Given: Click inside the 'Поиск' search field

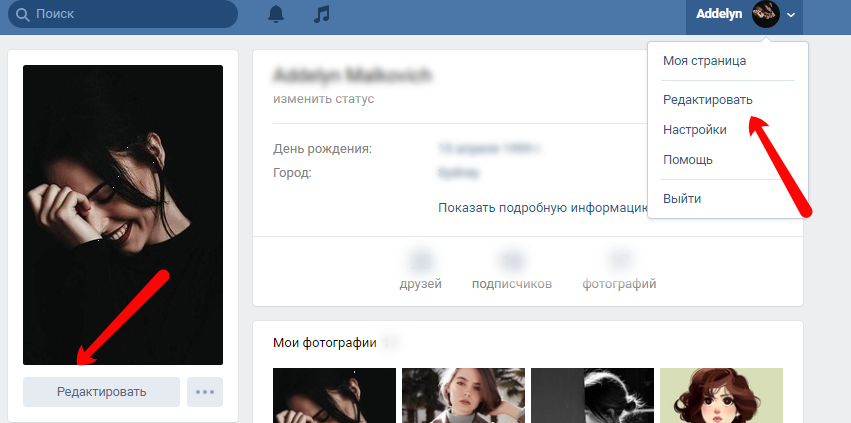Looking at the screenshot, I should 130,15.
